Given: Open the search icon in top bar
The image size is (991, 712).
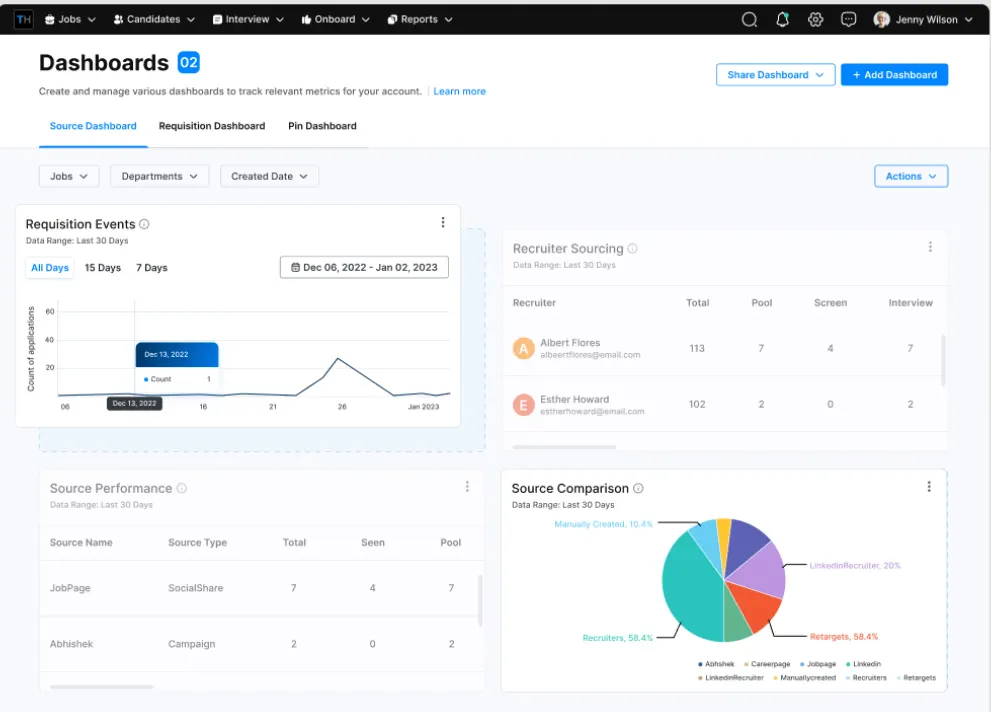Looking at the screenshot, I should (x=749, y=20).
